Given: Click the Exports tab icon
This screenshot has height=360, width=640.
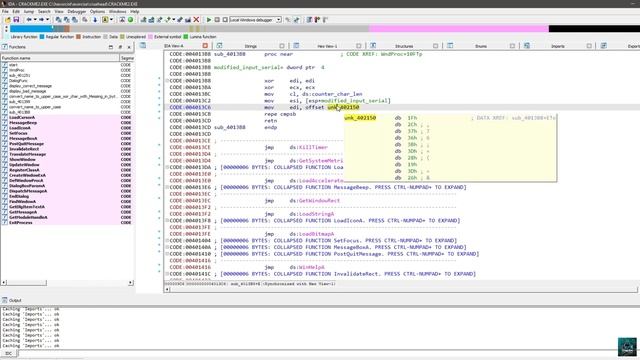Looking at the screenshot, I should [x=604, y=45].
